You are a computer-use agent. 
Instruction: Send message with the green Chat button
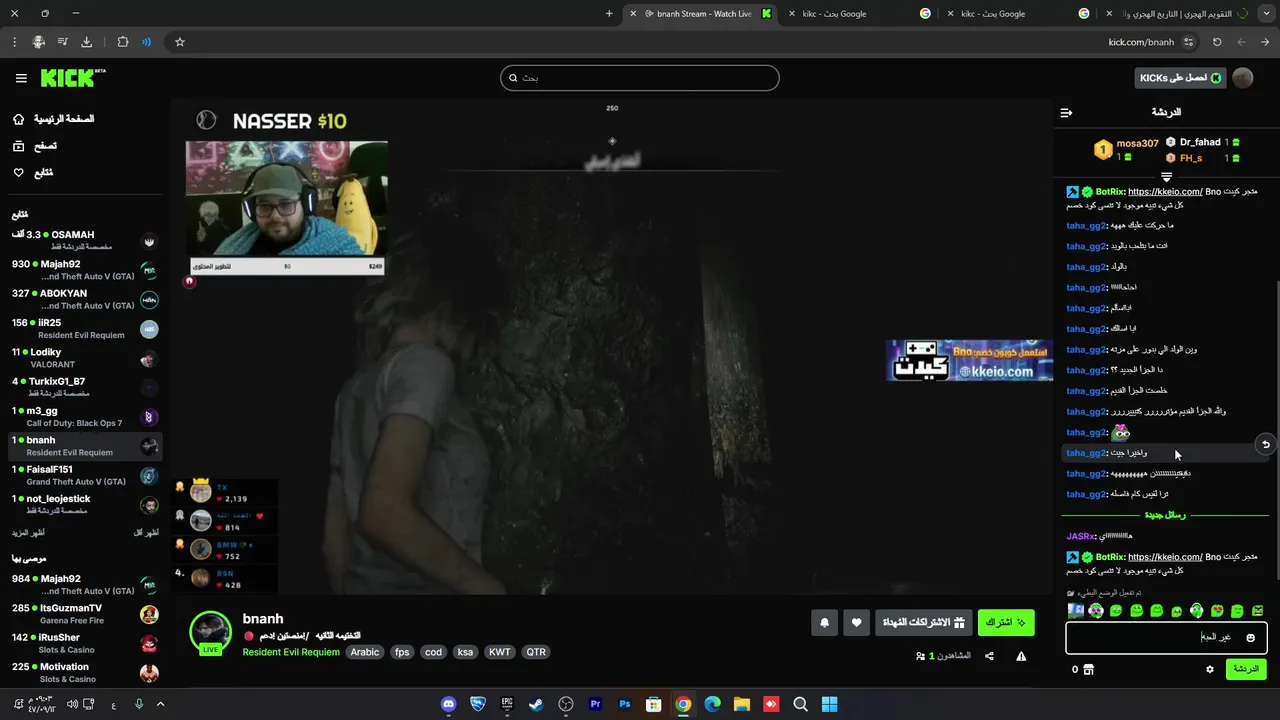[1246, 669]
